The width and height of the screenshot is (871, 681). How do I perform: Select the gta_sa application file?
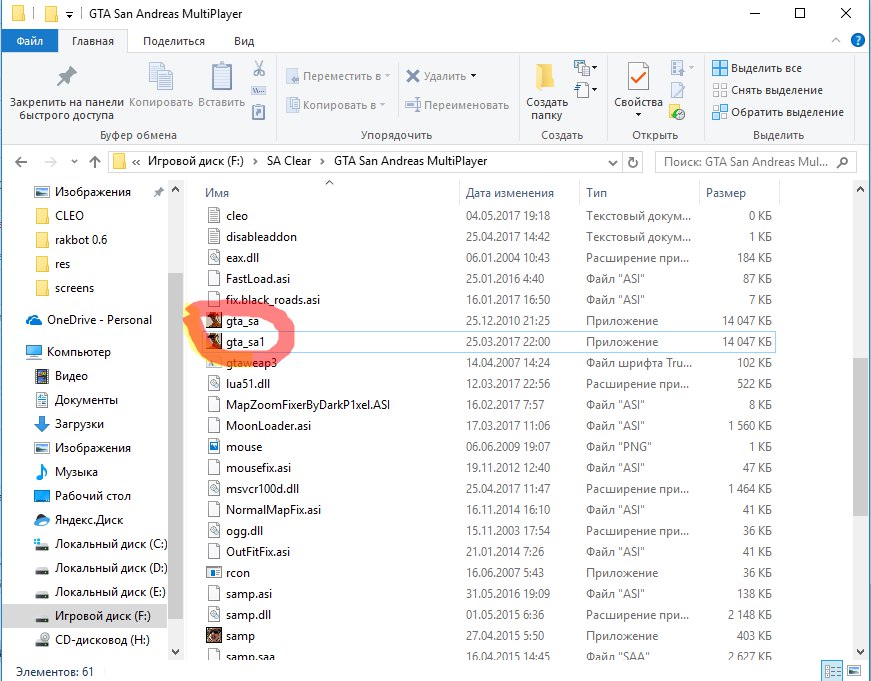pos(489,321)
